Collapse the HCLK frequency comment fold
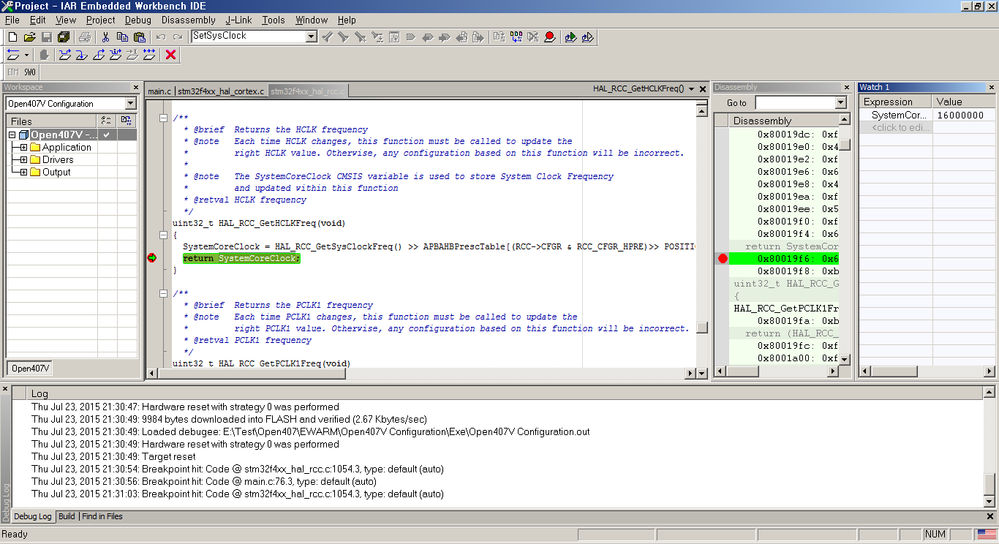The height and width of the screenshot is (544, 999). click(163, 118)
